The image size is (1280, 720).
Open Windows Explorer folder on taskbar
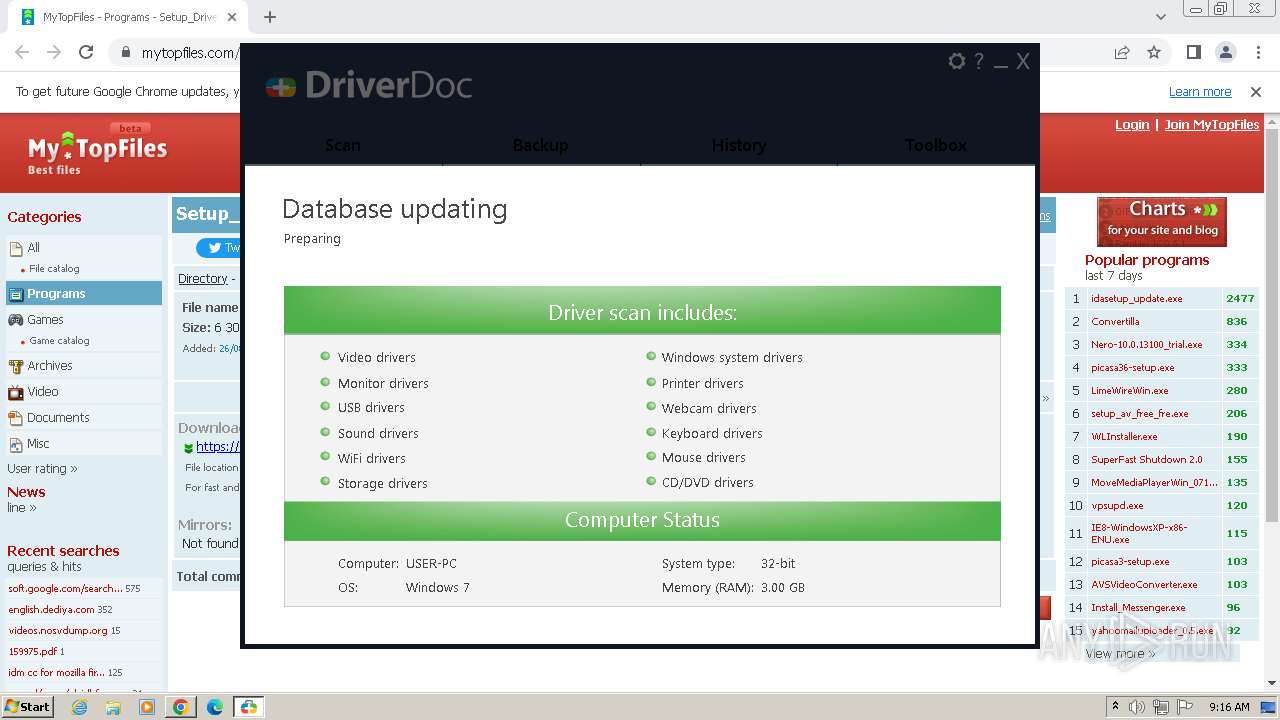(113, 707)
